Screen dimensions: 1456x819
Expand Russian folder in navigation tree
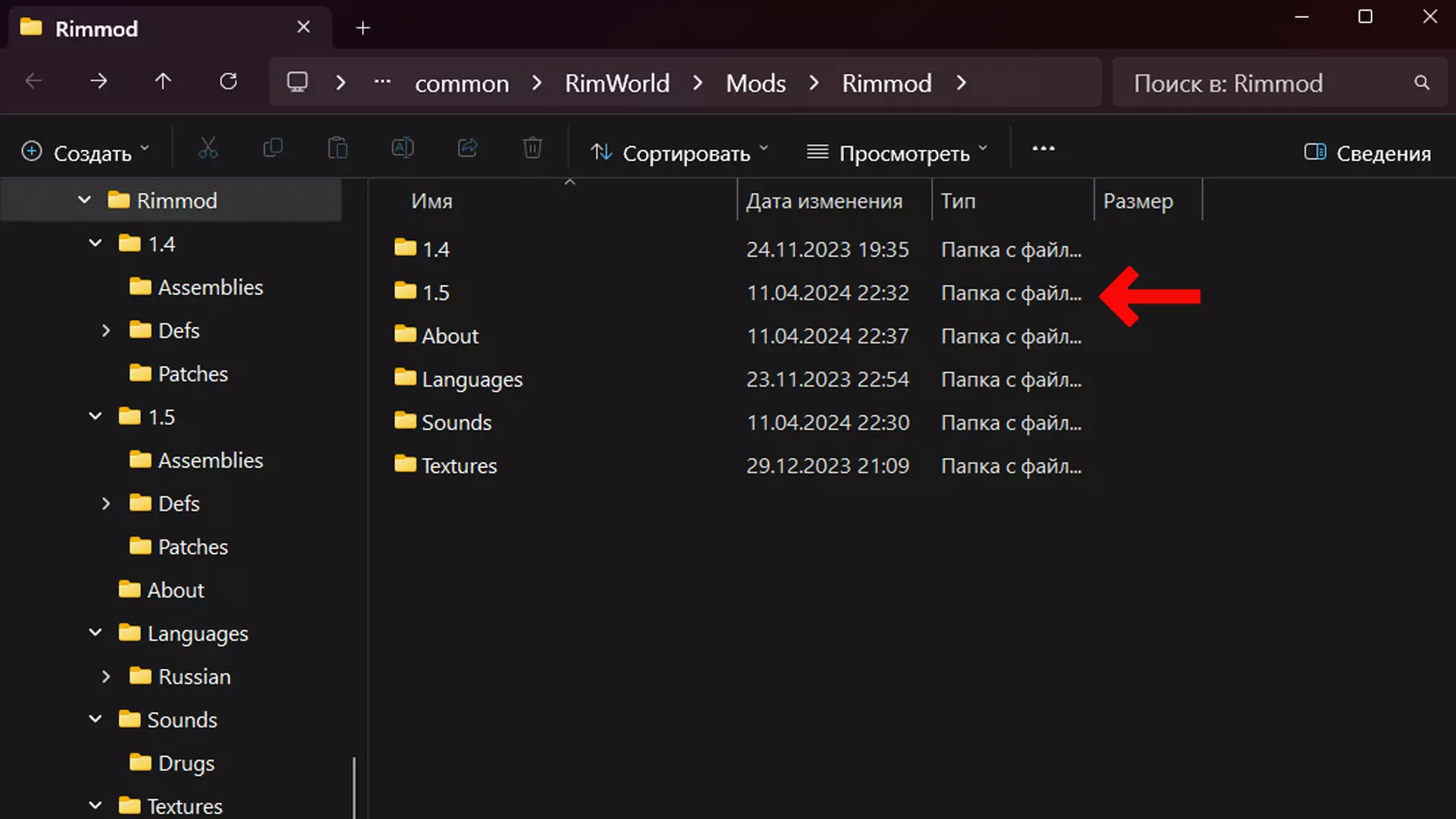(x=106, y=676)
